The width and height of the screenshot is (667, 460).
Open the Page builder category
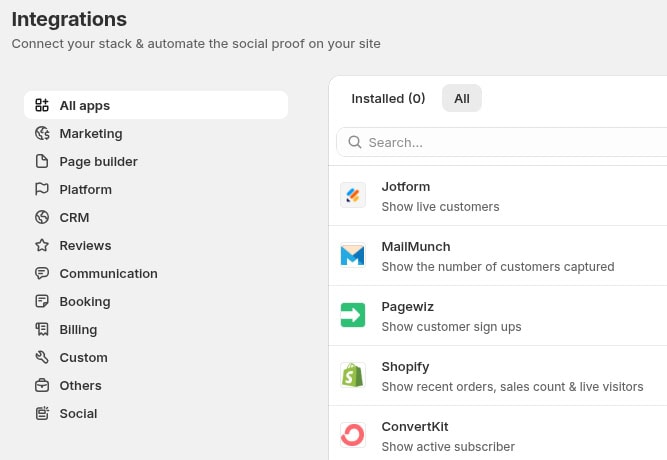pos(98,161)
